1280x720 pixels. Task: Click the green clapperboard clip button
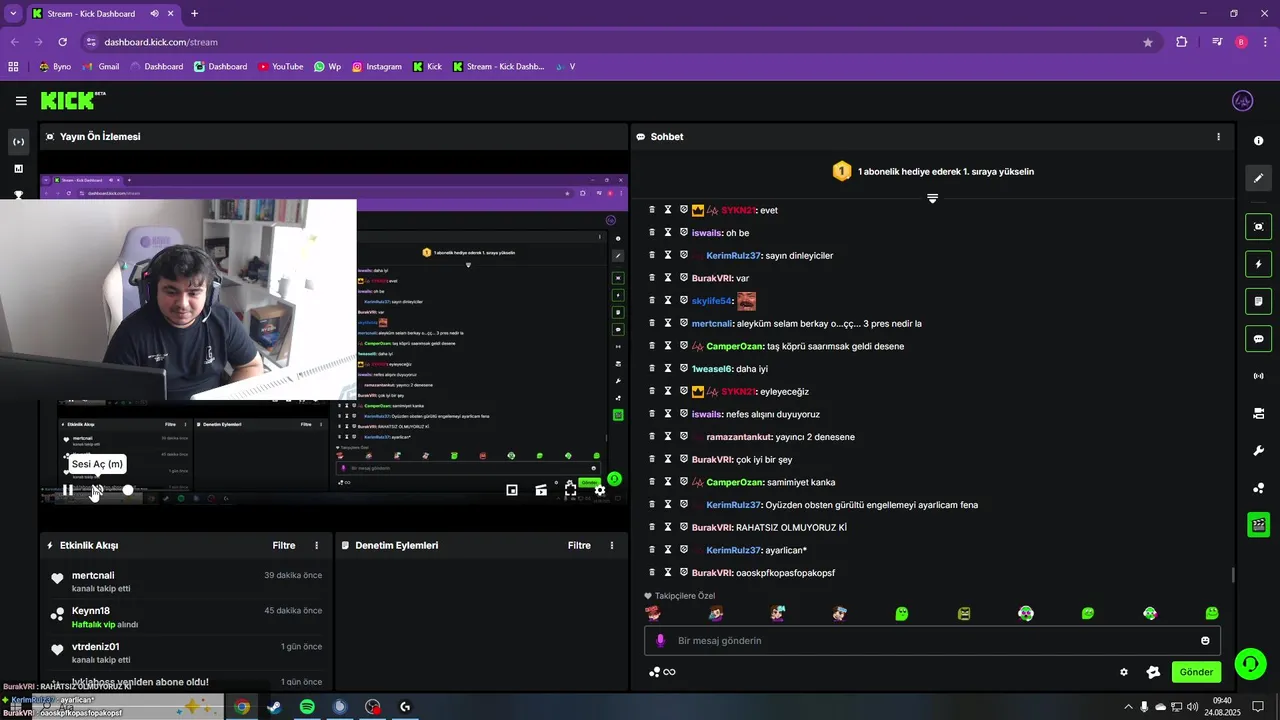click(x=1258, y=524)
